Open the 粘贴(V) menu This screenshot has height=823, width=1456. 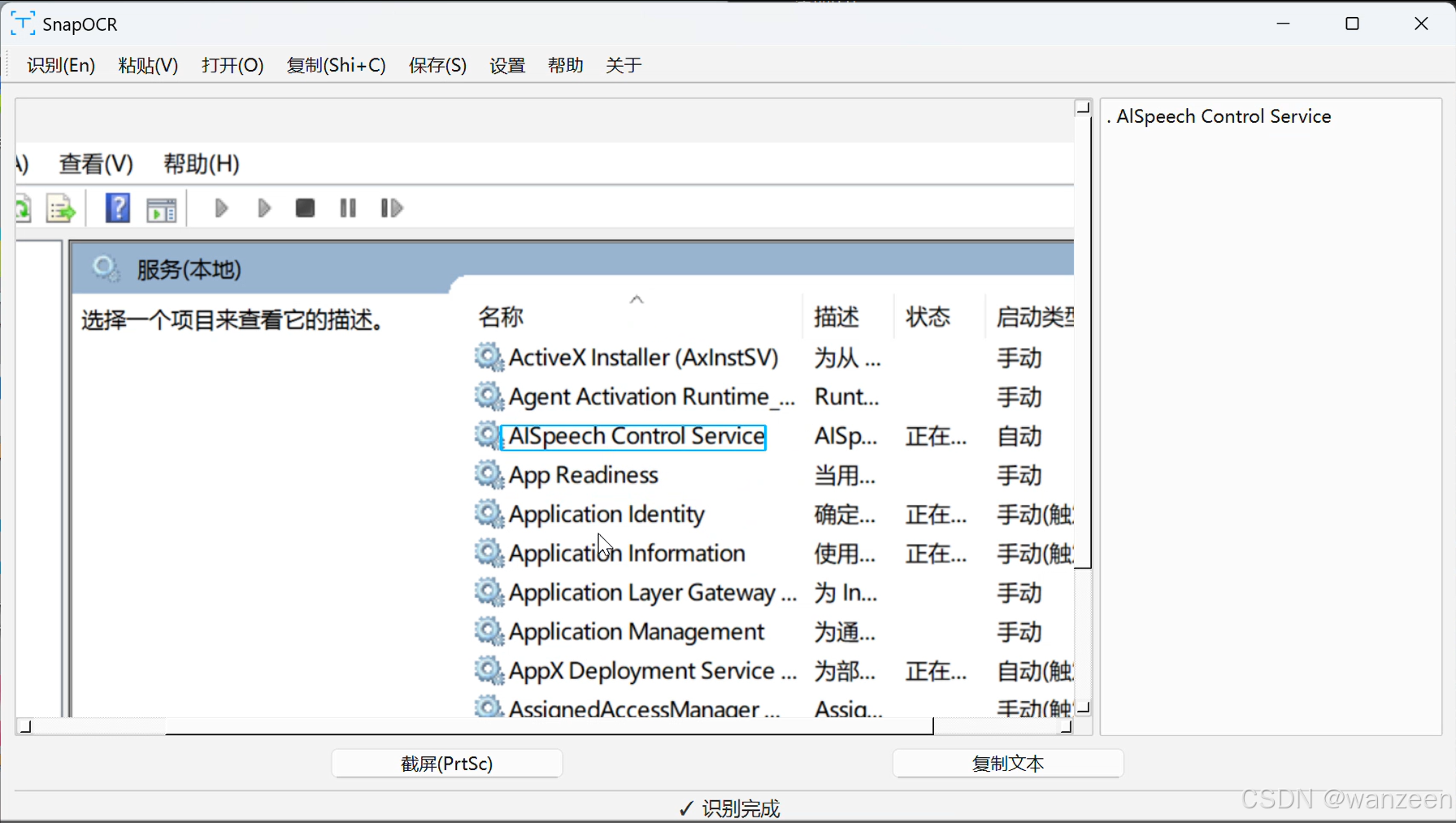coord(148,65)
